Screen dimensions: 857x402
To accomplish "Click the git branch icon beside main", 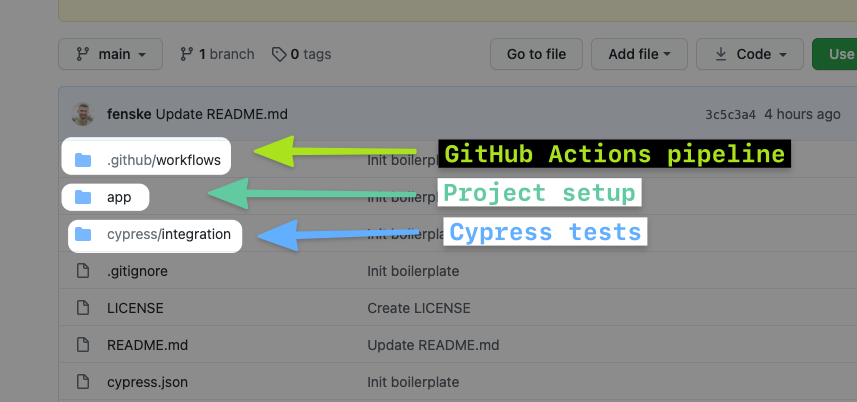I will pyautogui.click(x=83, y=54).
